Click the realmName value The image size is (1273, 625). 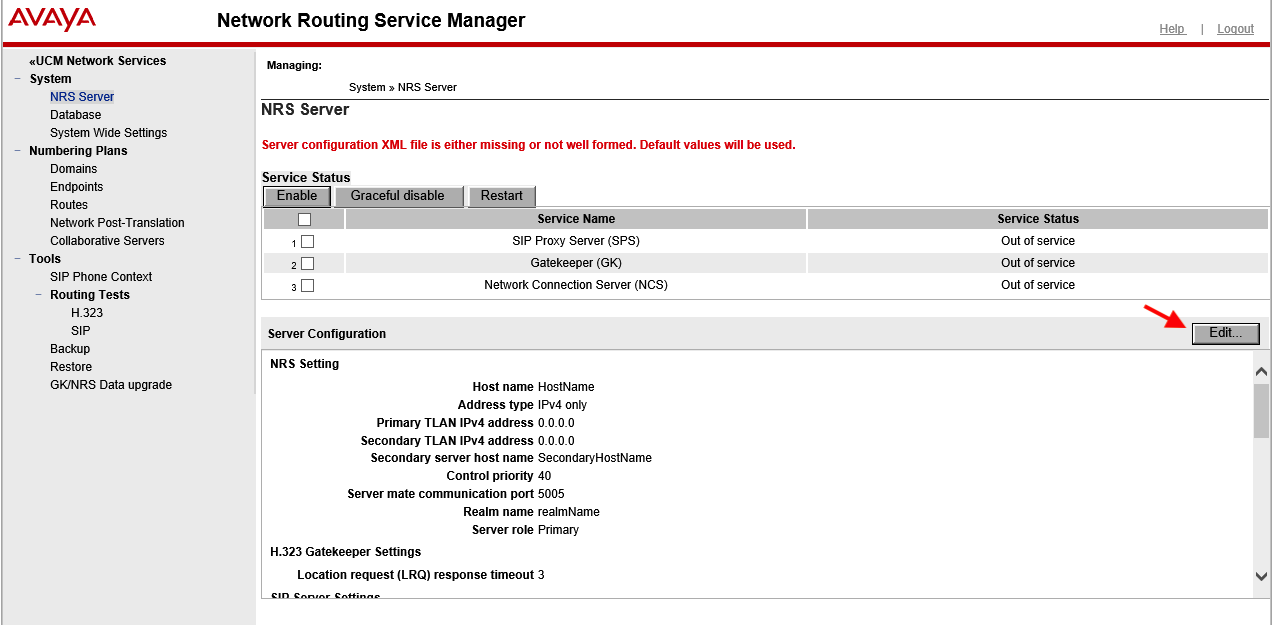click(569, 512)
